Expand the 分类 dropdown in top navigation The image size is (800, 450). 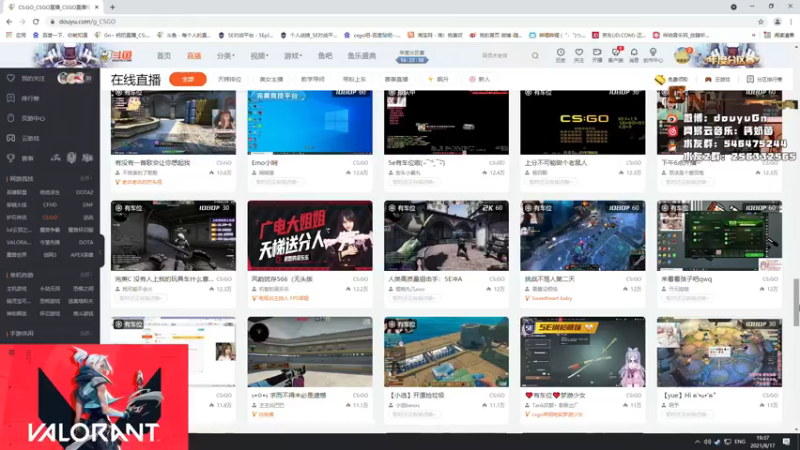226,56
